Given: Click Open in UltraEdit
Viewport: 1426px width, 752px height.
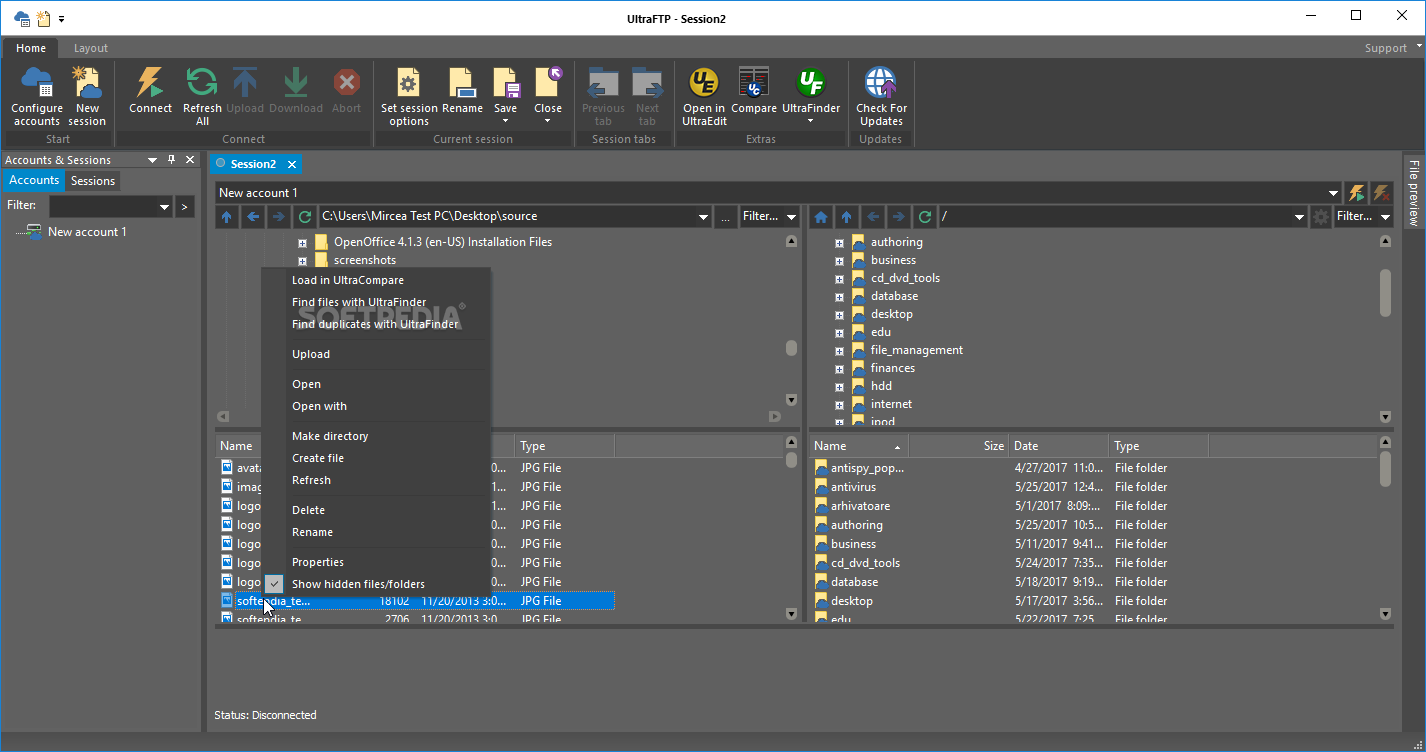Looking at the screenshot, I should [x=704, y=96].
